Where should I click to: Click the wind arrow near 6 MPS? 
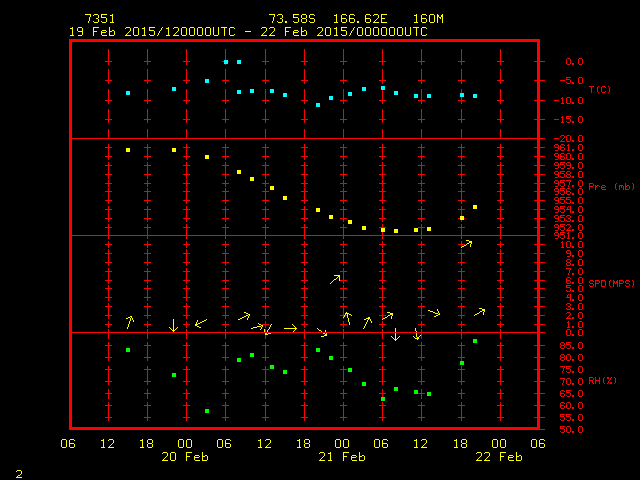pos(336,279)
